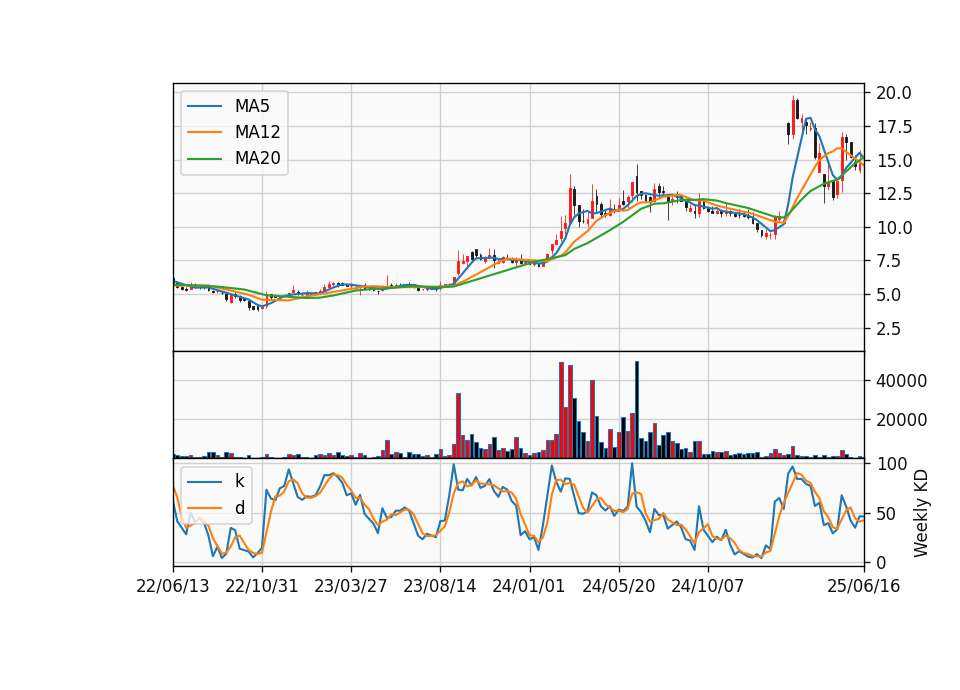Click the 24/01/01 date label

(529, 586)
